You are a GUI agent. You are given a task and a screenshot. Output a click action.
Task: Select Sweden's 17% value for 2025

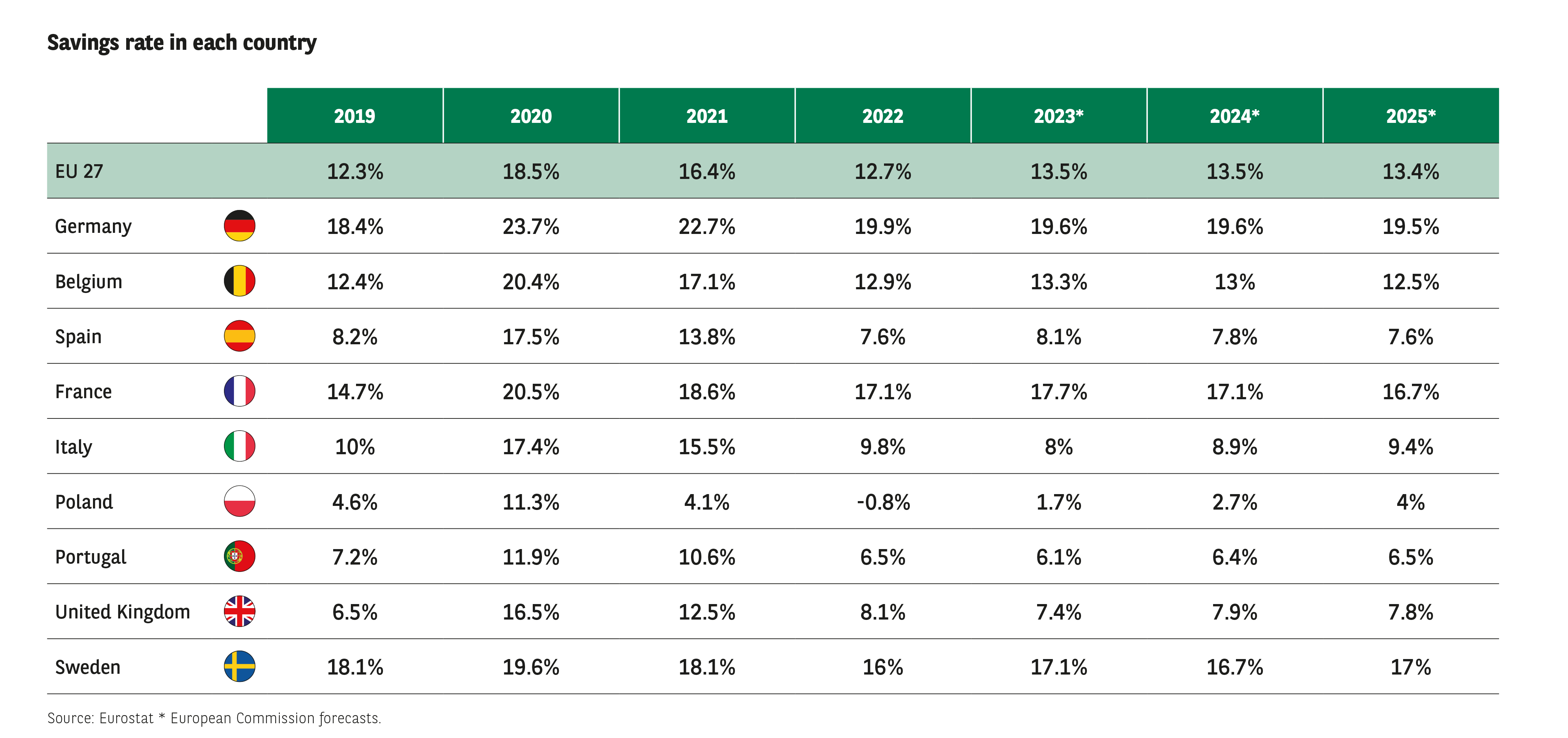(x=1410, y=668)
